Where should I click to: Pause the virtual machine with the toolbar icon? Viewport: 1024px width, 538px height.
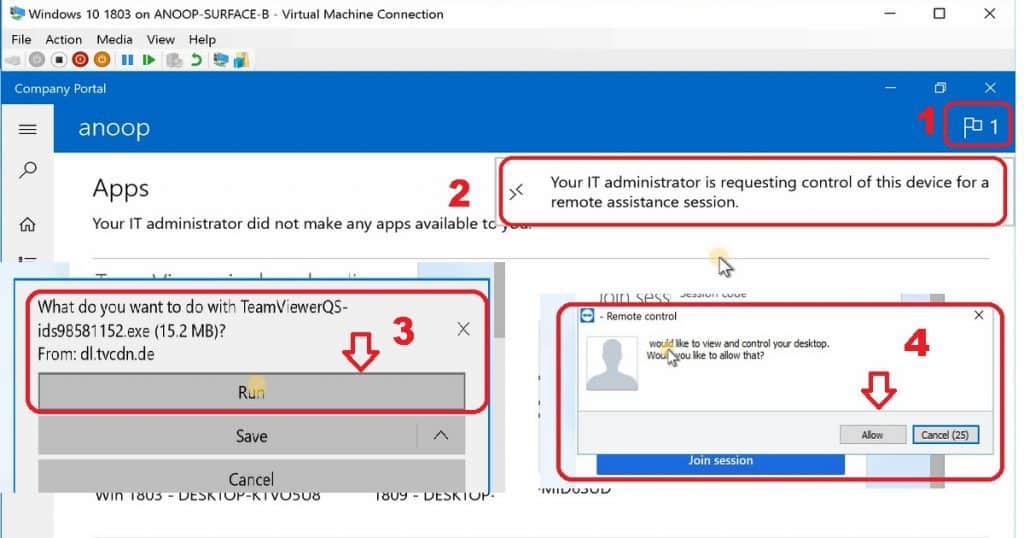pos(128,60)
